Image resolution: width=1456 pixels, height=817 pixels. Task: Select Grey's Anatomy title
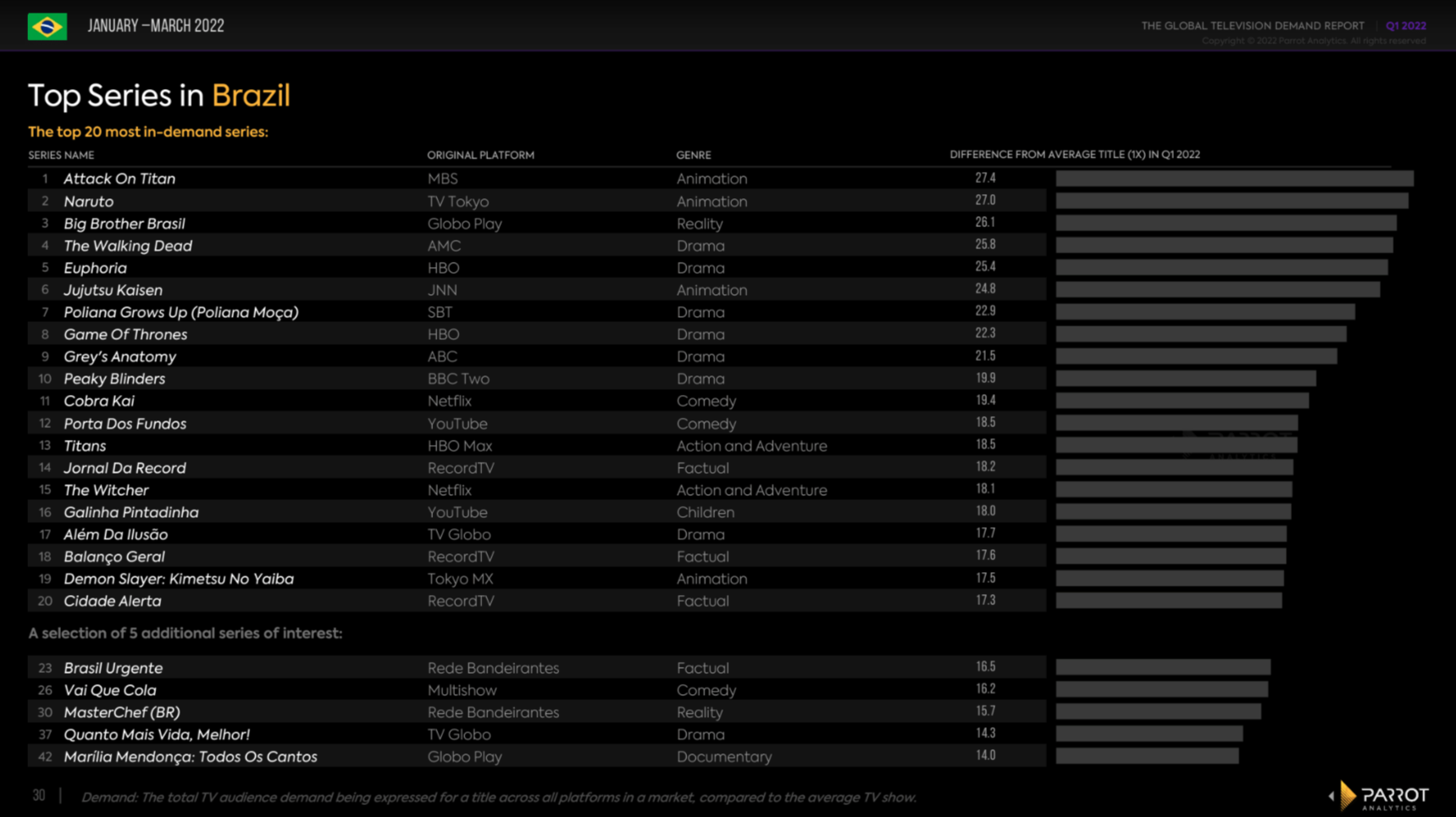pos(120,357)
